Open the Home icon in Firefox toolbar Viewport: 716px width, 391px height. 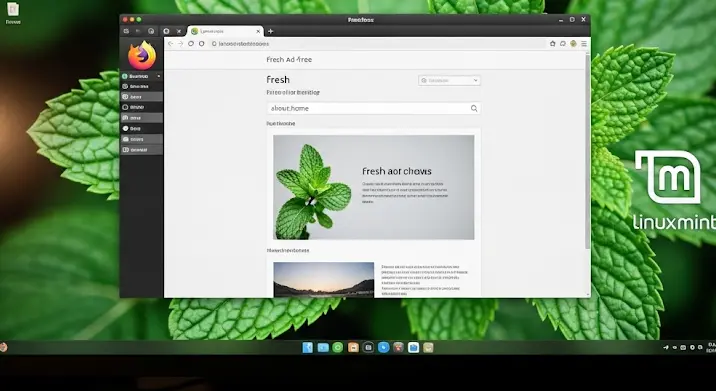pyautogui.click(x=553, y=44)
